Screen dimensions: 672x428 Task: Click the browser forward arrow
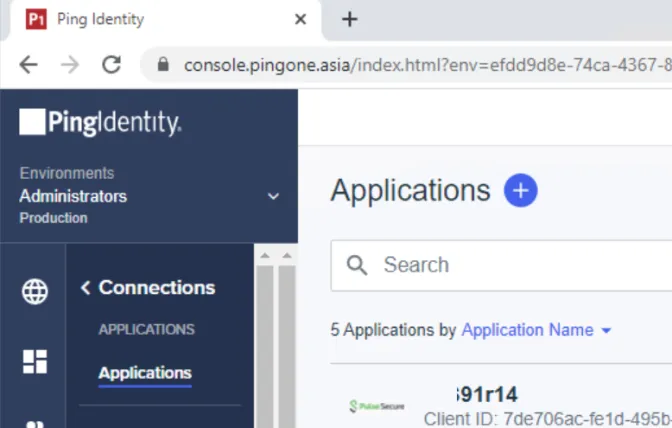click(x=70, y=65)
